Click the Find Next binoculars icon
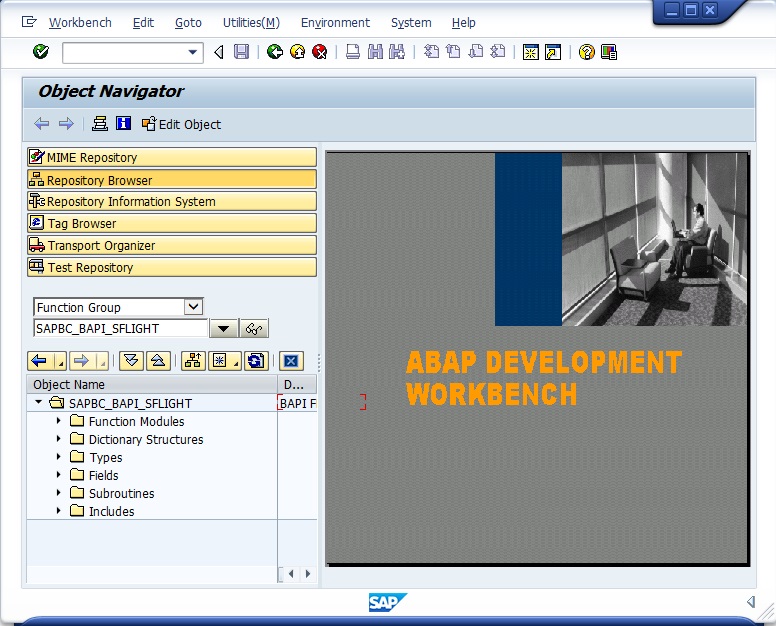The width and height of the screenshot is (776, 626). point(397,51)
